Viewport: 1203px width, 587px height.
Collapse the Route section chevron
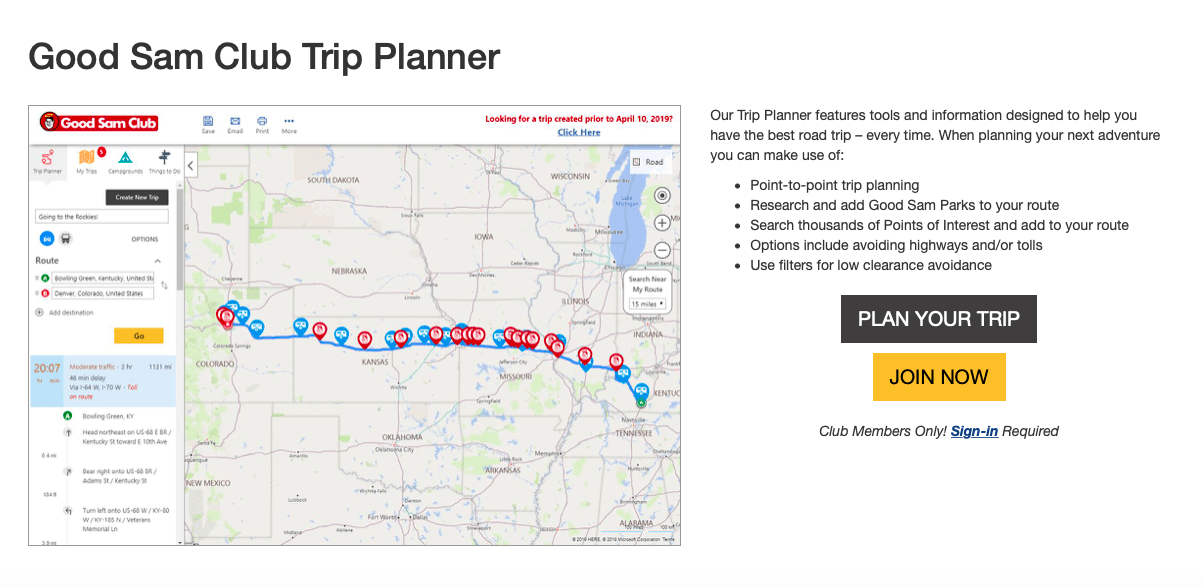pos(158,260)
